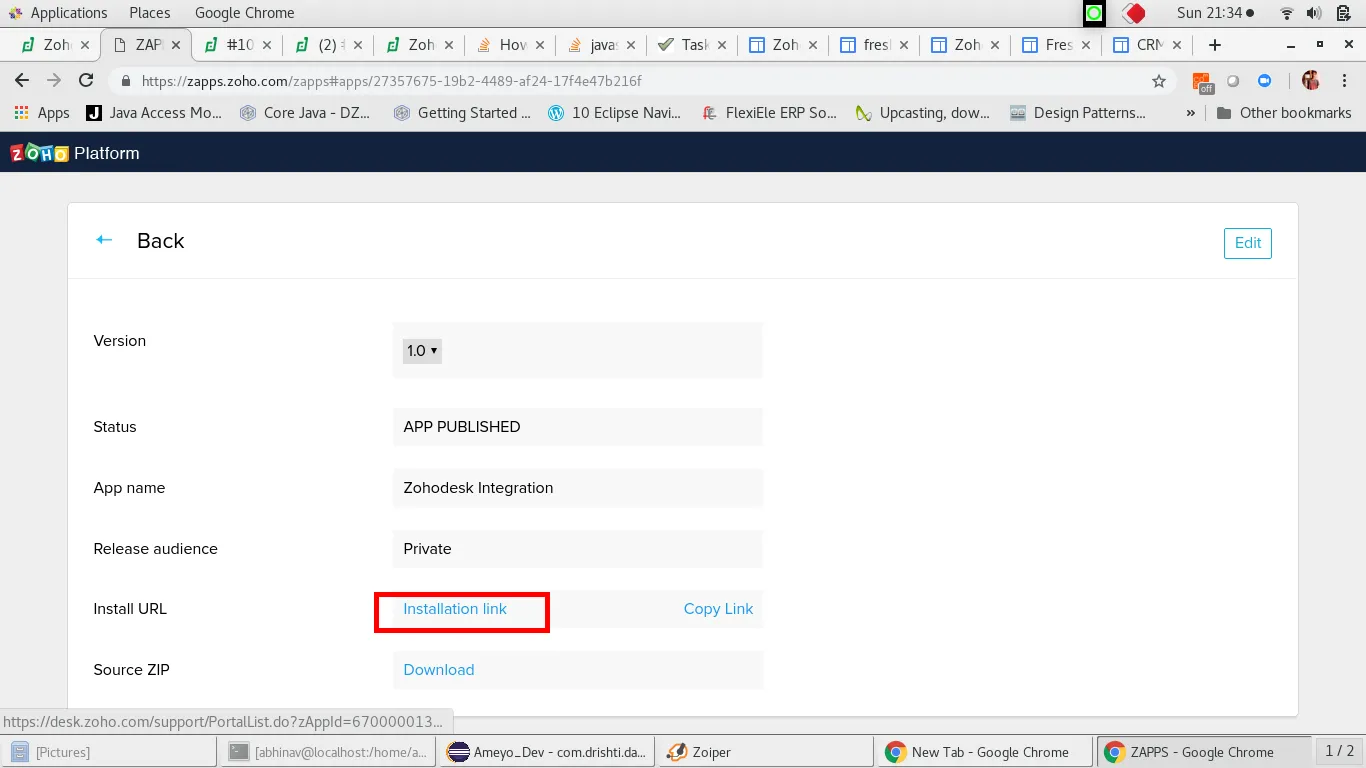Open the Other bookmarks folder
The width and height of the screenshot is (1366, 768).
click(1284, 113)
